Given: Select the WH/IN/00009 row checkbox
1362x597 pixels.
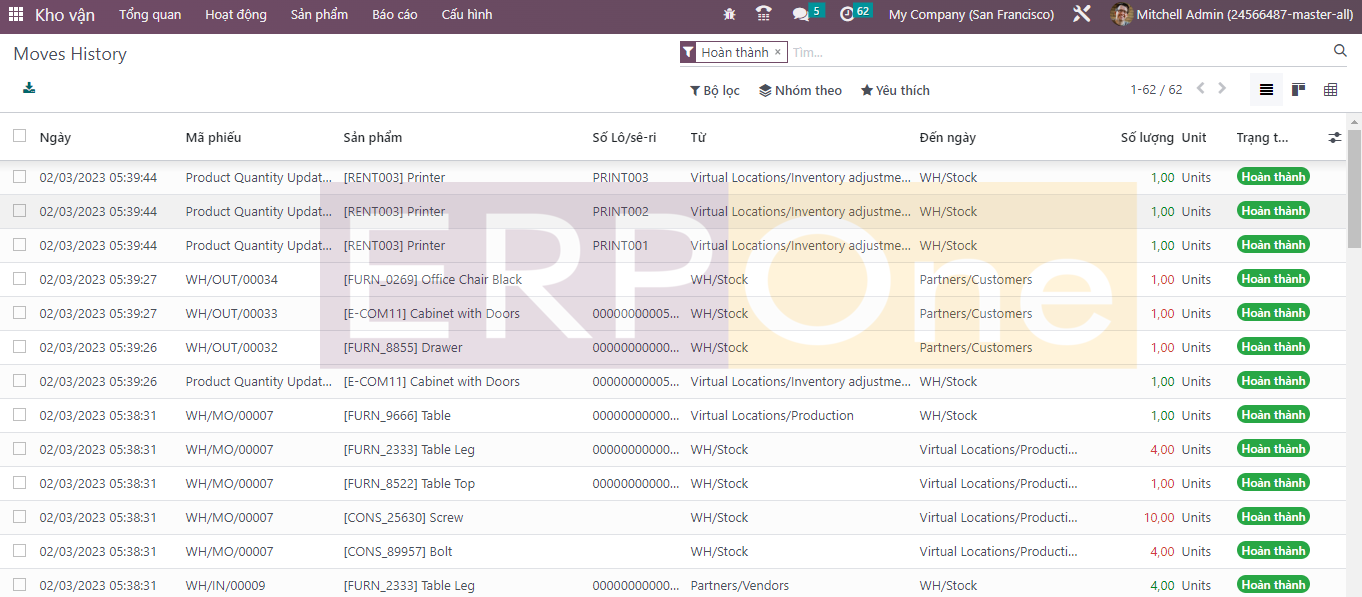Looking at the screenshot, I should (x=20, y=585).
